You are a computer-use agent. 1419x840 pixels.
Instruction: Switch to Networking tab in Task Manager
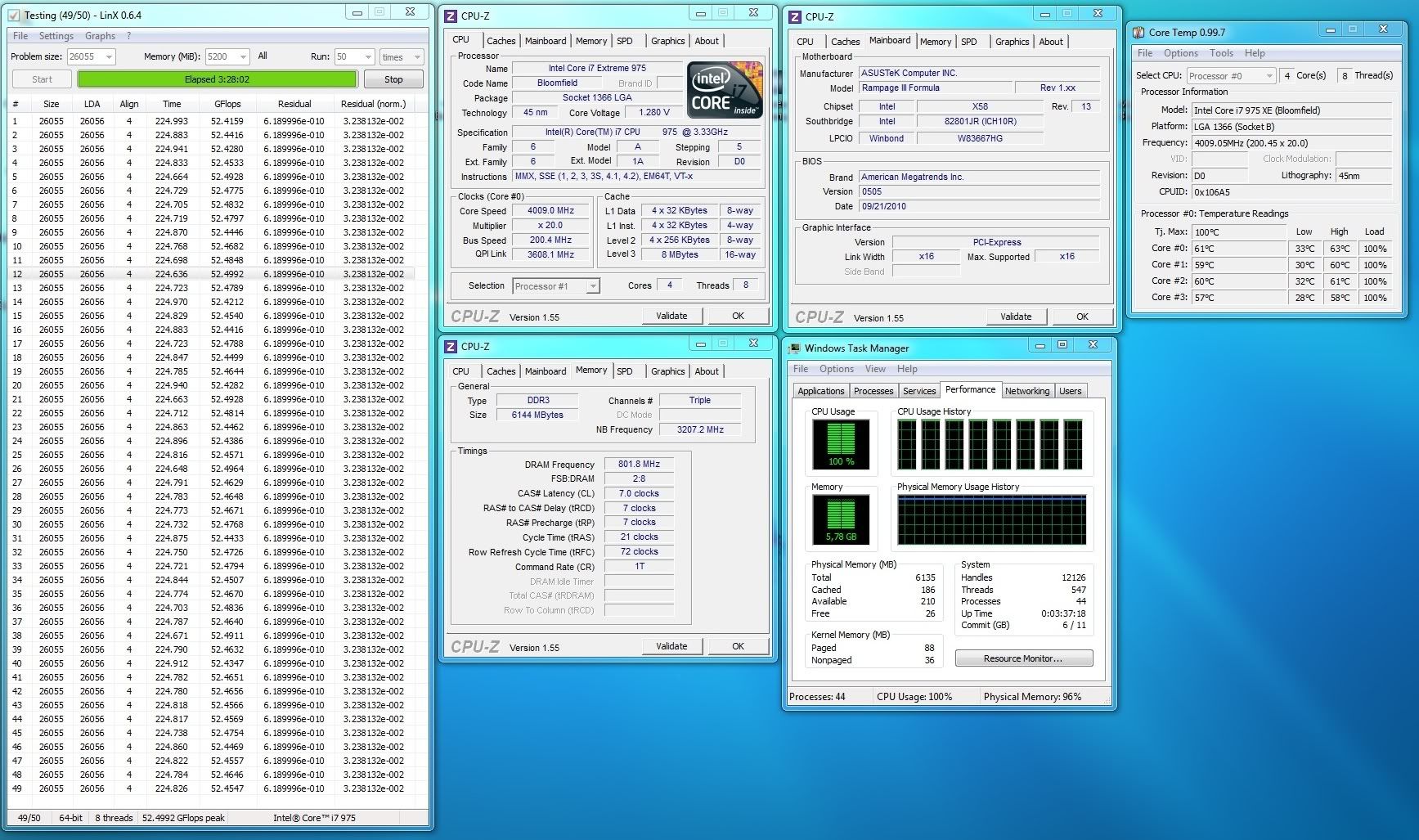(x=1027, y=391)
